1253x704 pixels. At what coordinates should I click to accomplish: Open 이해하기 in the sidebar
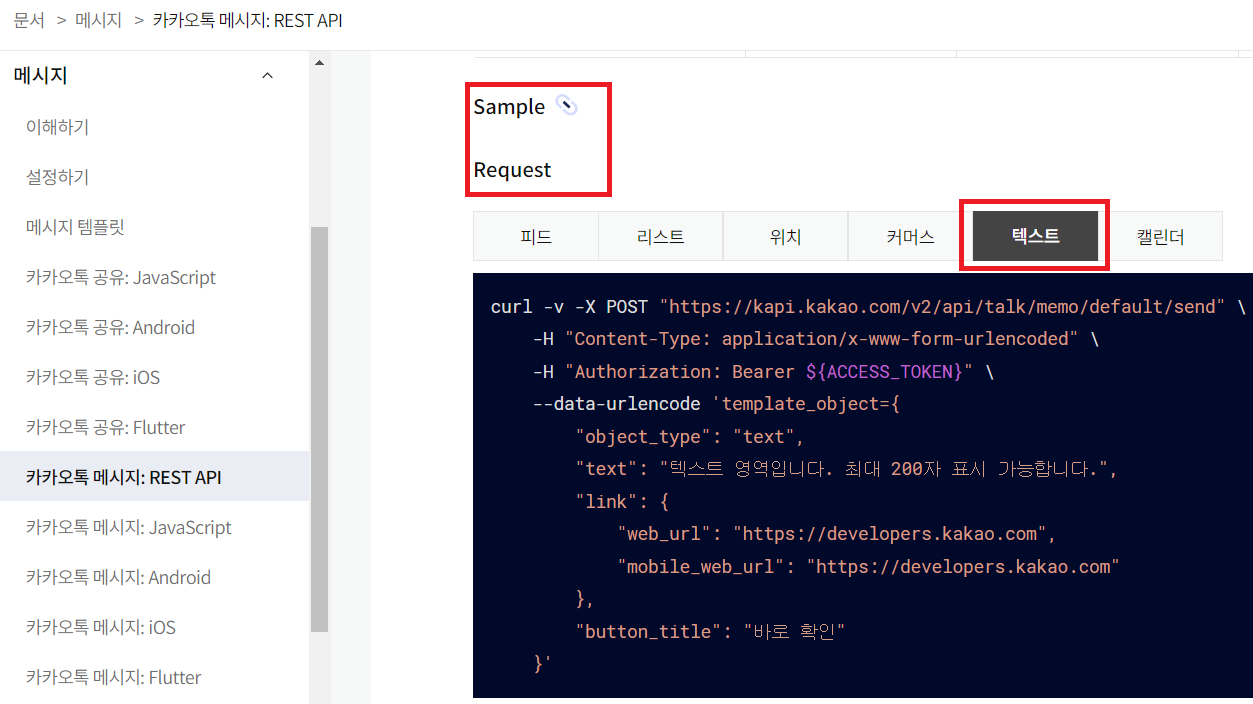coord(57,127)
